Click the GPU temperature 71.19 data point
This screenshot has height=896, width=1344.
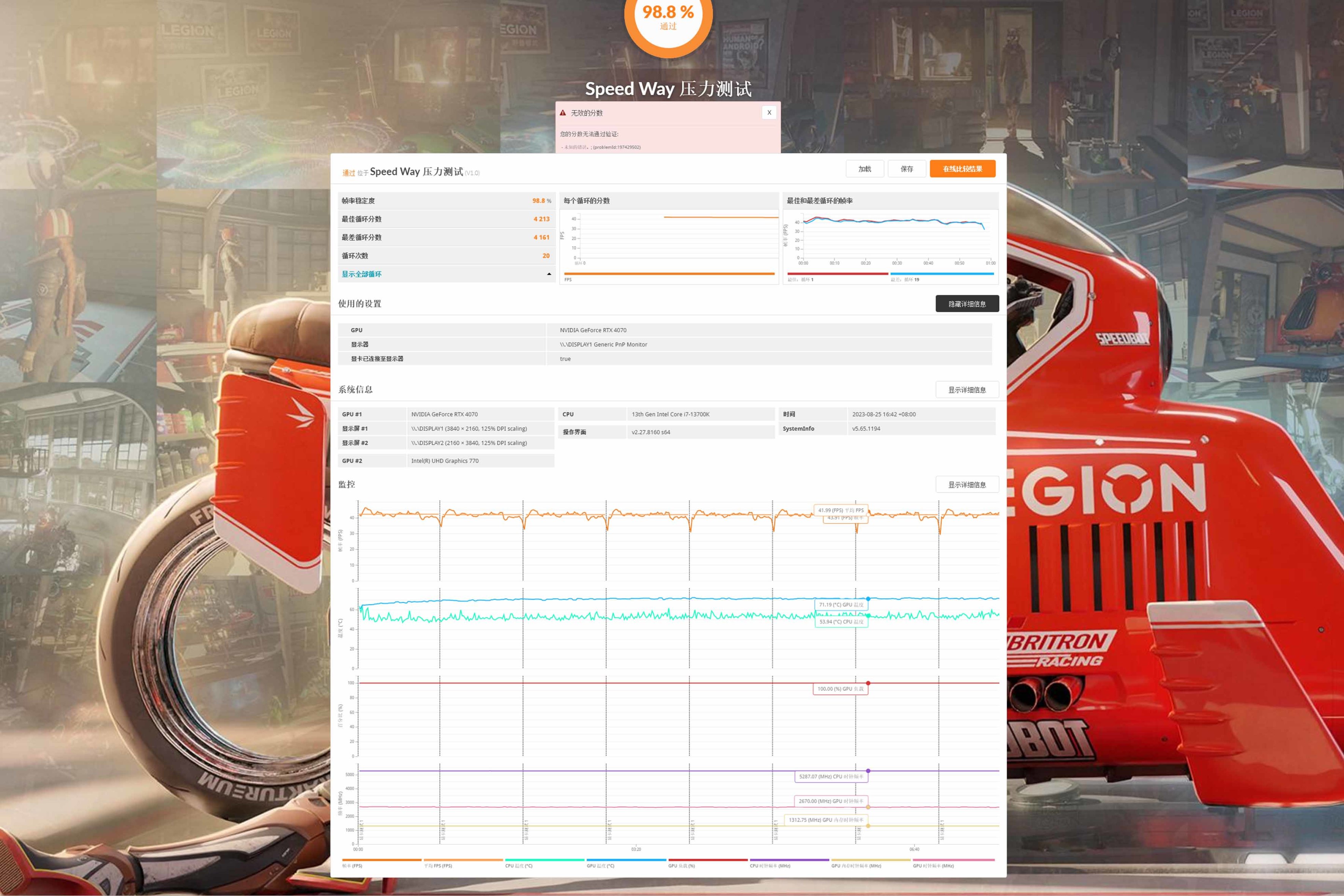click(867, 599)
